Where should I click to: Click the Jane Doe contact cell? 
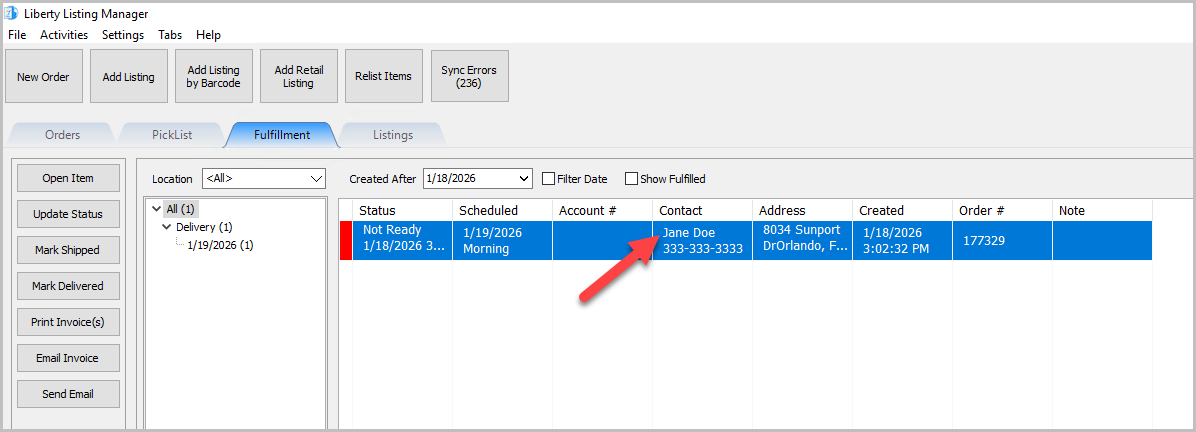point(702,240)
